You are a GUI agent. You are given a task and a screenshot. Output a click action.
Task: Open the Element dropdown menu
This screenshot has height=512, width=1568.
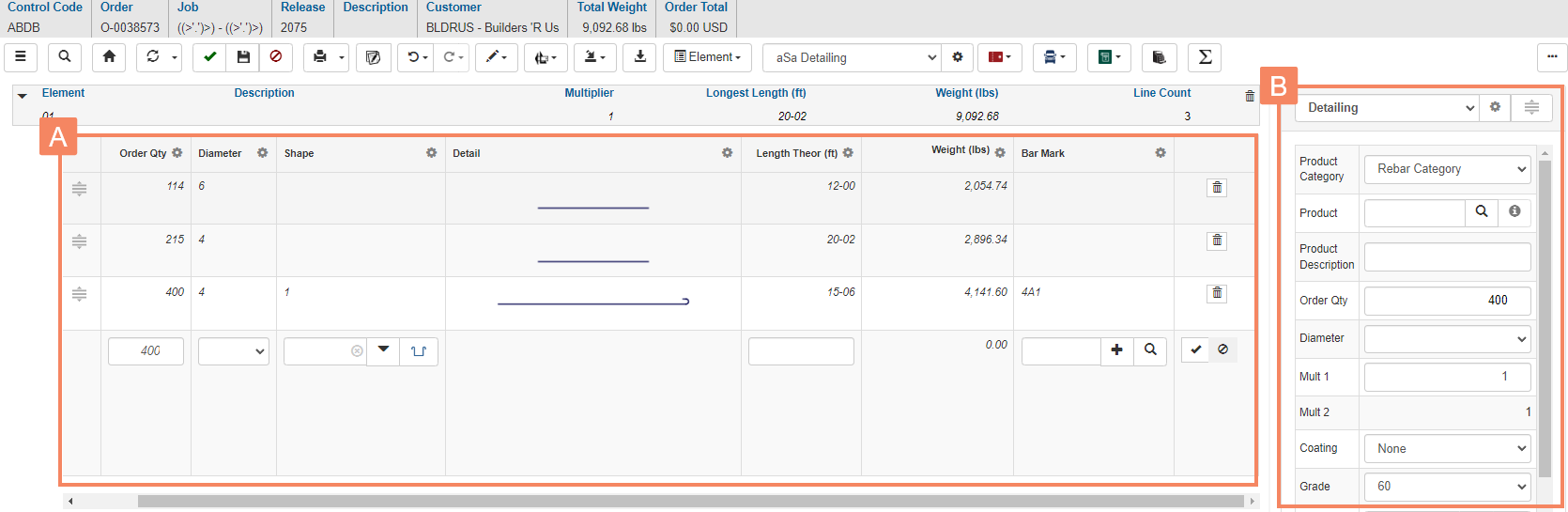coord(707,57)
